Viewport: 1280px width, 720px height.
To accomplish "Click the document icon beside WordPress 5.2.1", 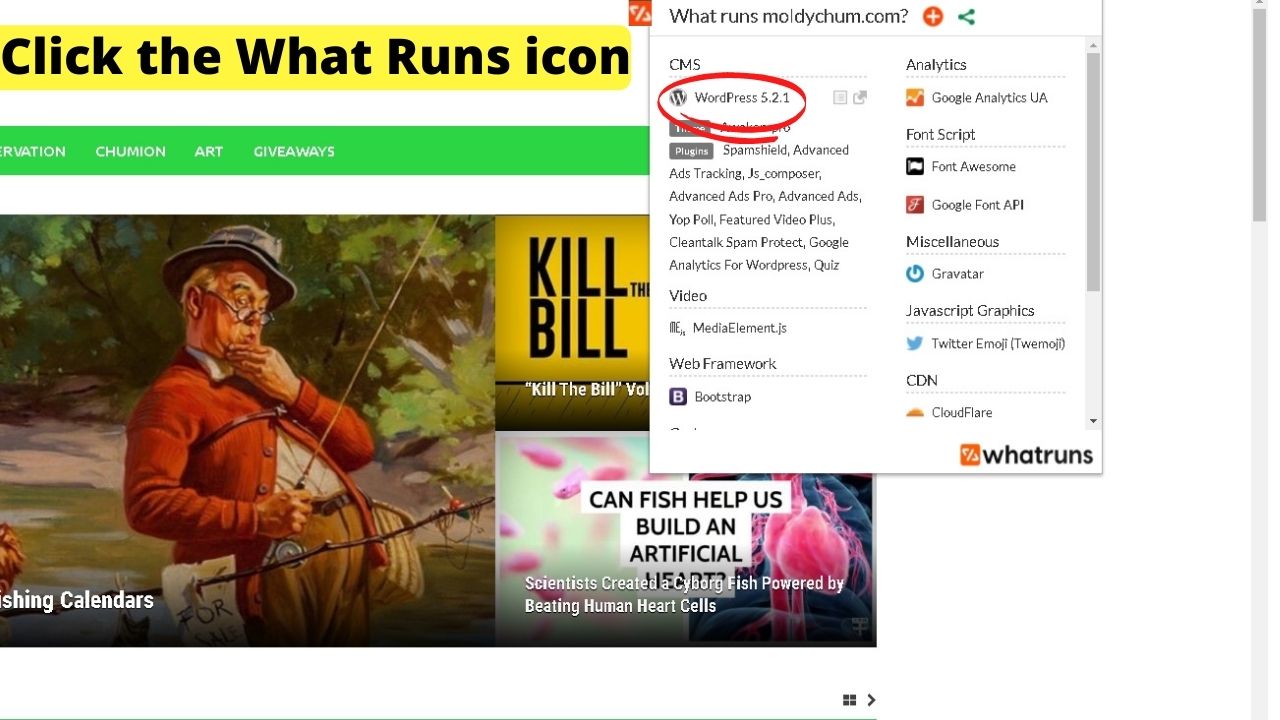I will click(840, 98).
